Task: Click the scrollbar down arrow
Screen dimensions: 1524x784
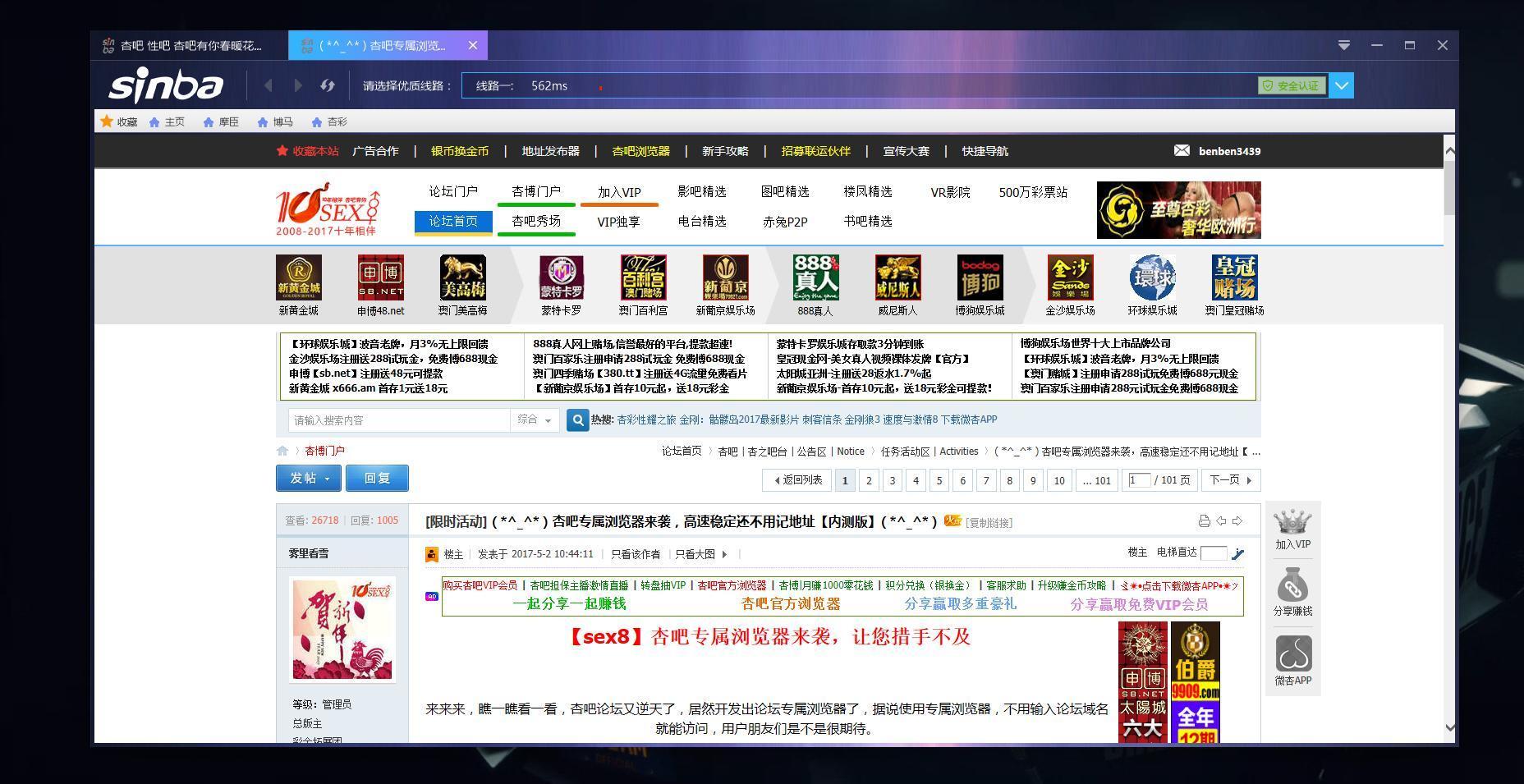Action: click(x=1449, y=727)
